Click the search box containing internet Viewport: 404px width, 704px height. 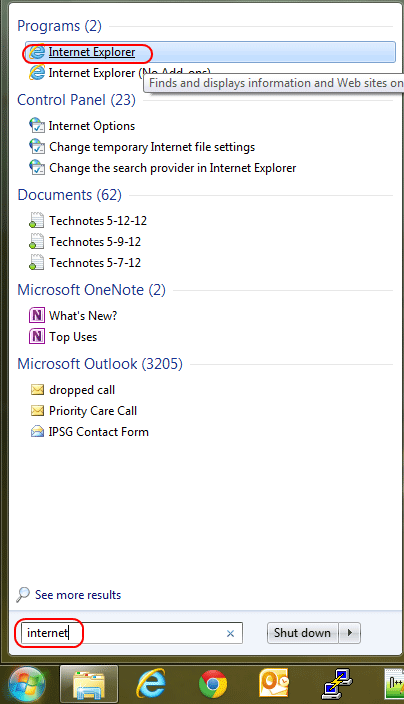click(x=132, y=633)
